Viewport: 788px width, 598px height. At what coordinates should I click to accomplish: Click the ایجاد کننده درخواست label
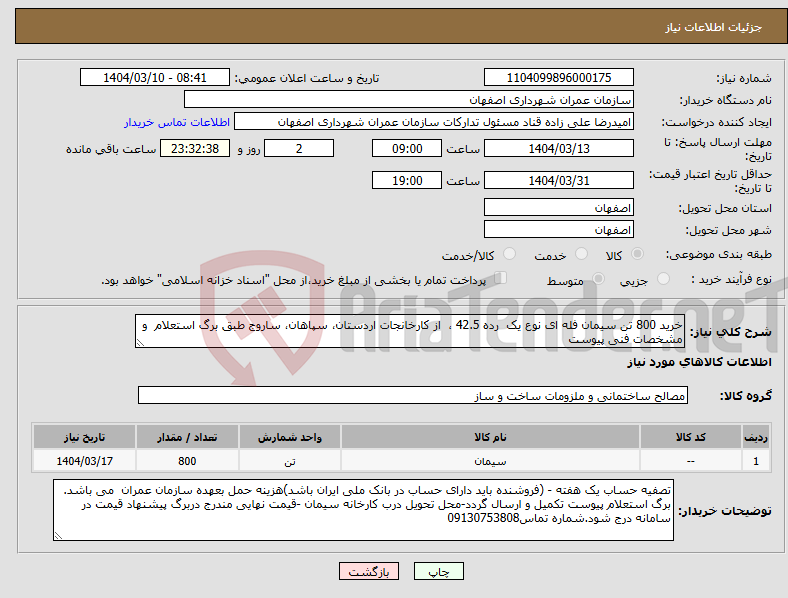coord(717,123)
